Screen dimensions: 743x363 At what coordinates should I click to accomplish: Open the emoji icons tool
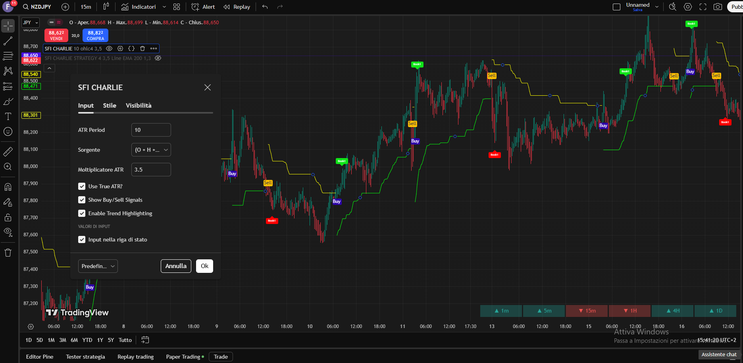[x=8, y=131]
